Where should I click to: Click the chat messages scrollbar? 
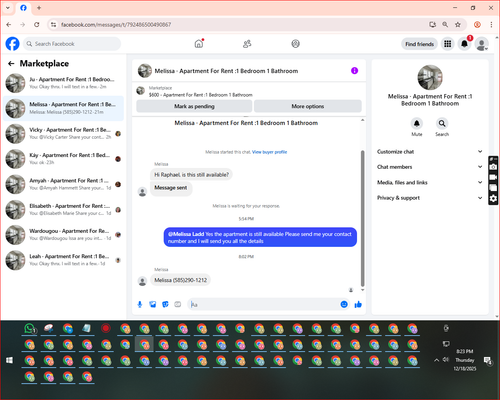(363, 218)
